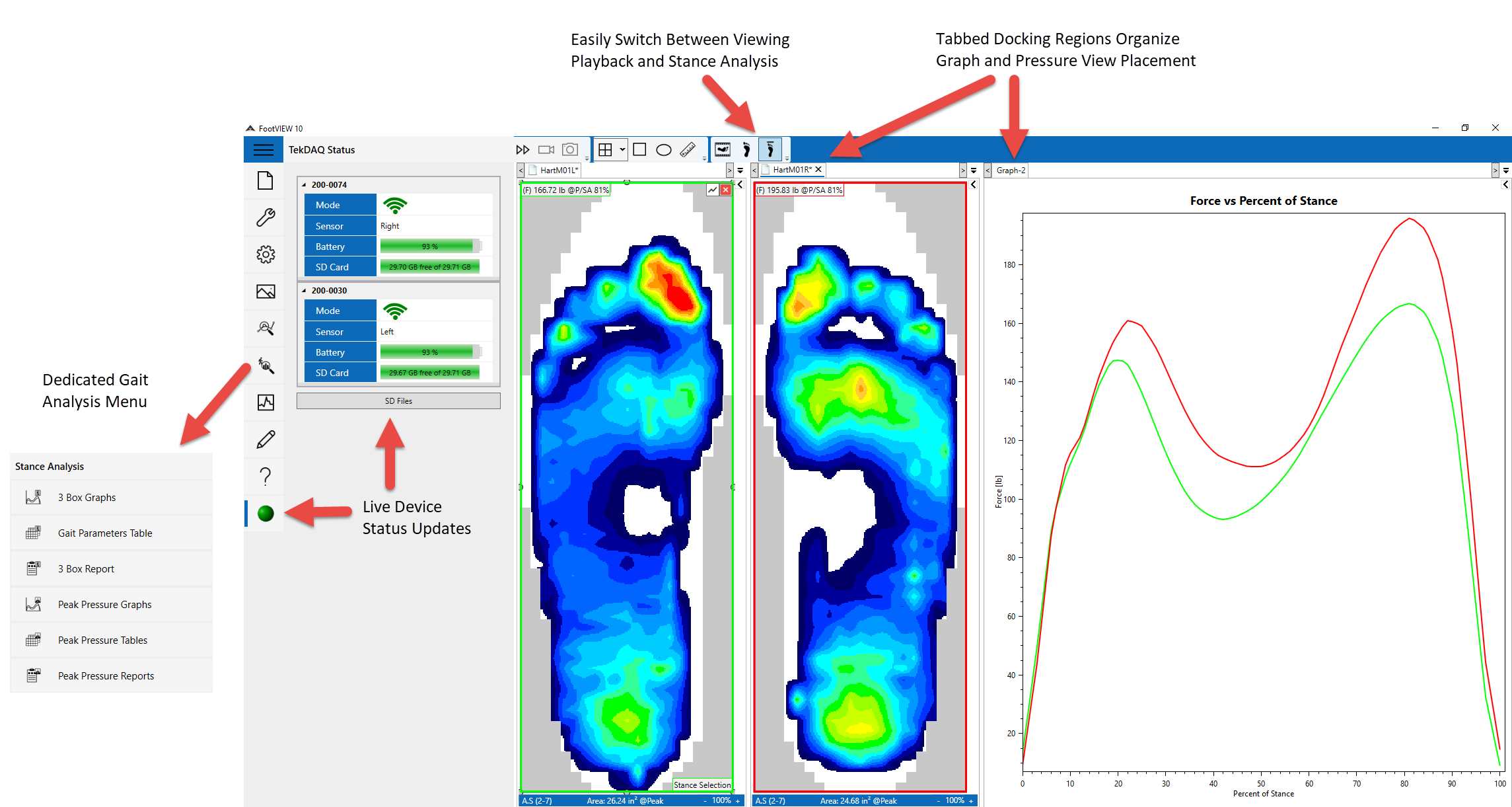1512x807 pixels.
Task: Start video recording from the toolbar
Action: pos(546,149)
